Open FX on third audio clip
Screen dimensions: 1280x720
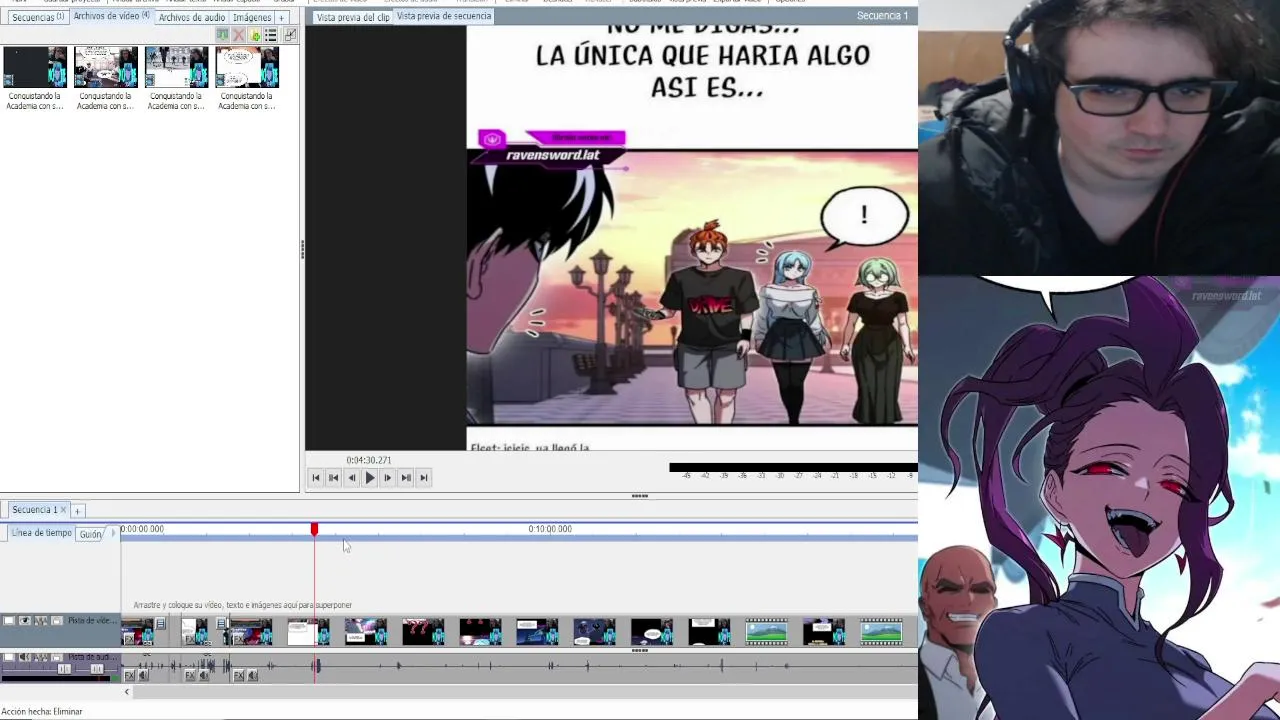tap(238, 676)
